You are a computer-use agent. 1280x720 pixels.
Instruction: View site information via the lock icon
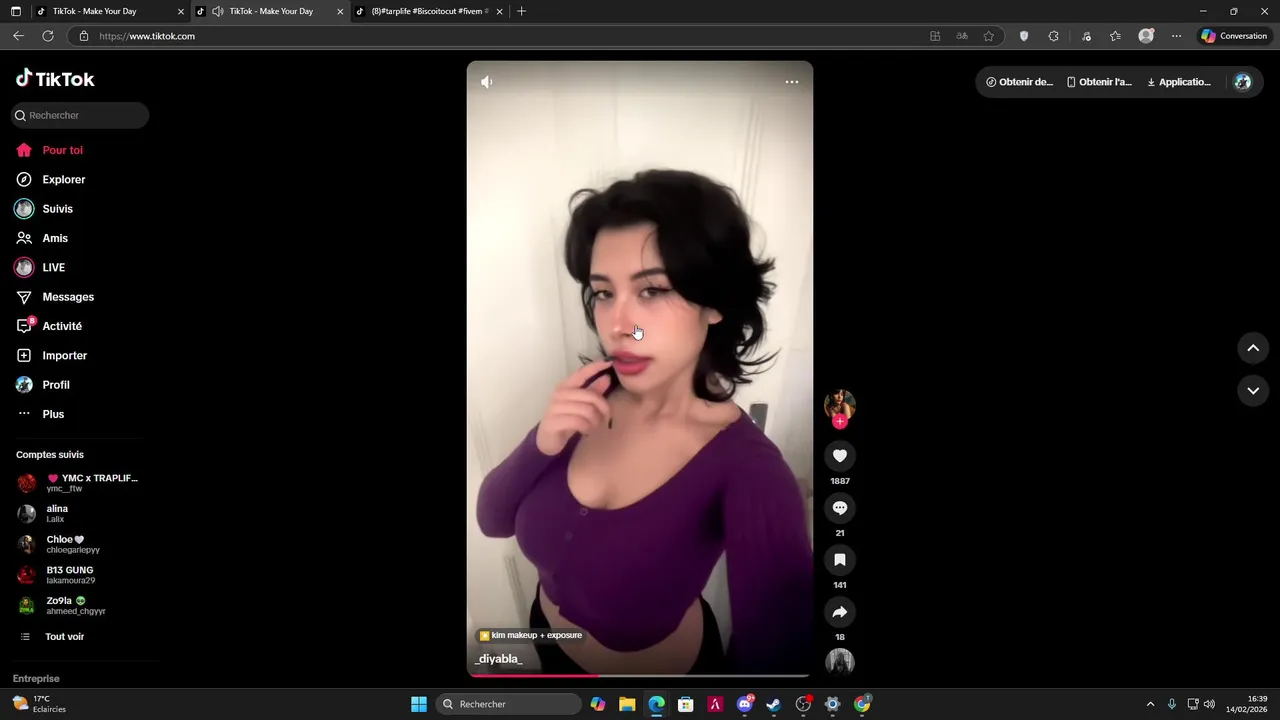(84, 36)
